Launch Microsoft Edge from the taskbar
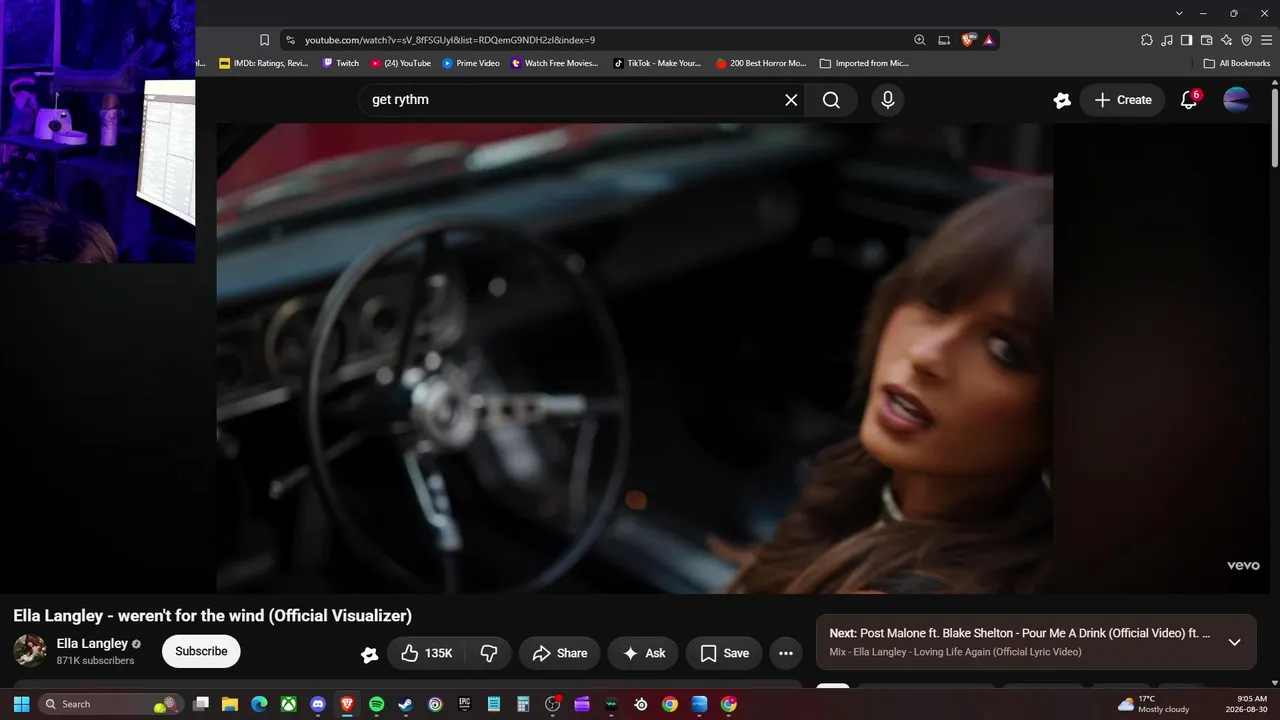 click(x=259, y=704)
